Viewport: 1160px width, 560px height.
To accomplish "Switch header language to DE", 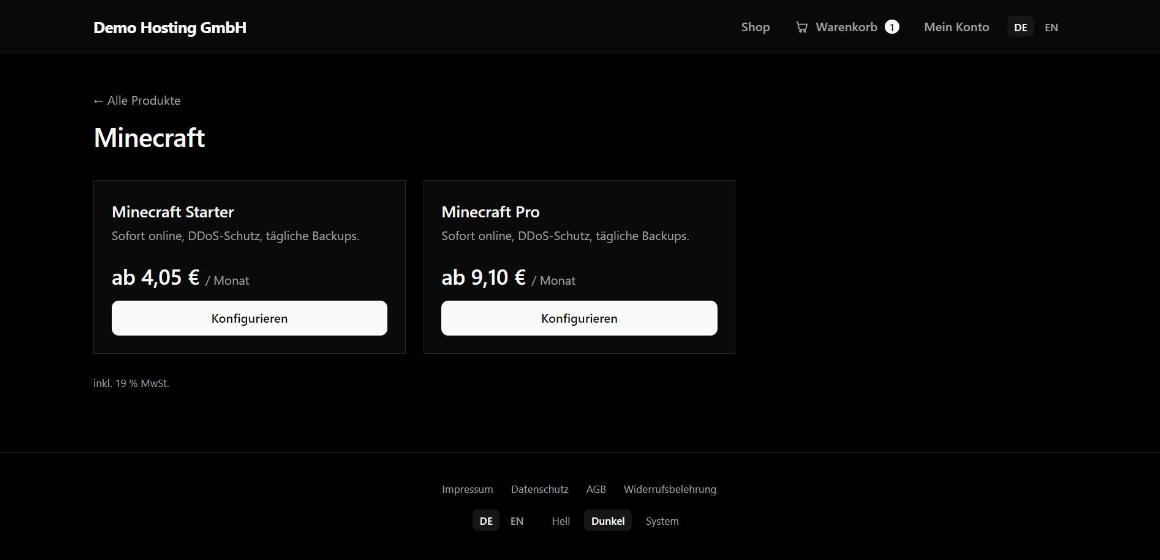I will point(1020,27).
